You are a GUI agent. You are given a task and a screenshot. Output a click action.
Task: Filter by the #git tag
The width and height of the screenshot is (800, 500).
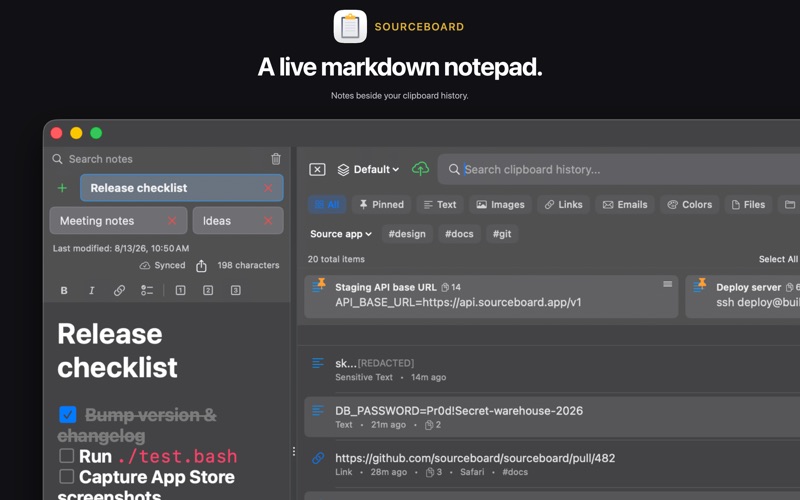(502, 234)
